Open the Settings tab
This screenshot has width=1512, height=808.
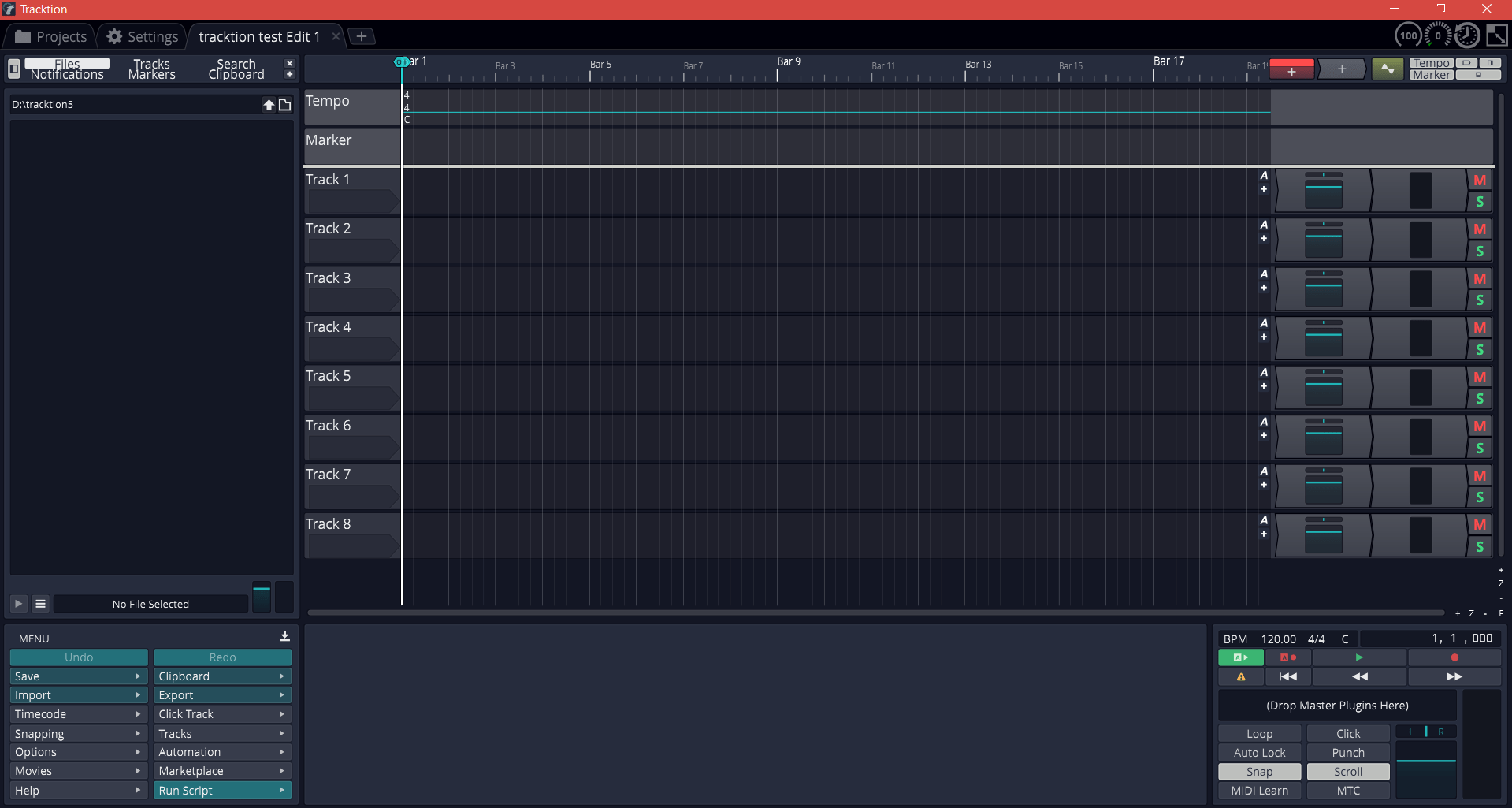click(x=143, y=37)
